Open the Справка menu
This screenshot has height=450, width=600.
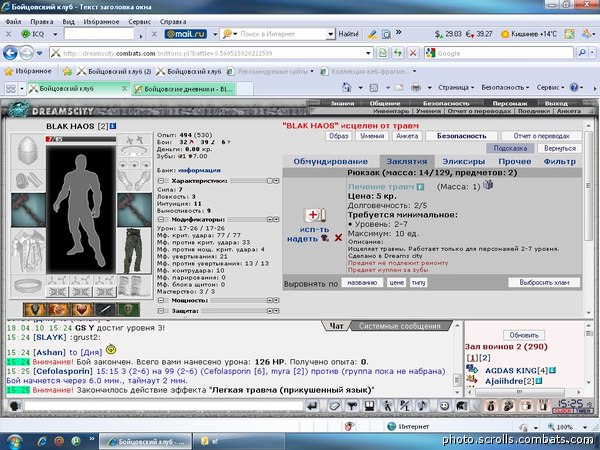point(173,22)
